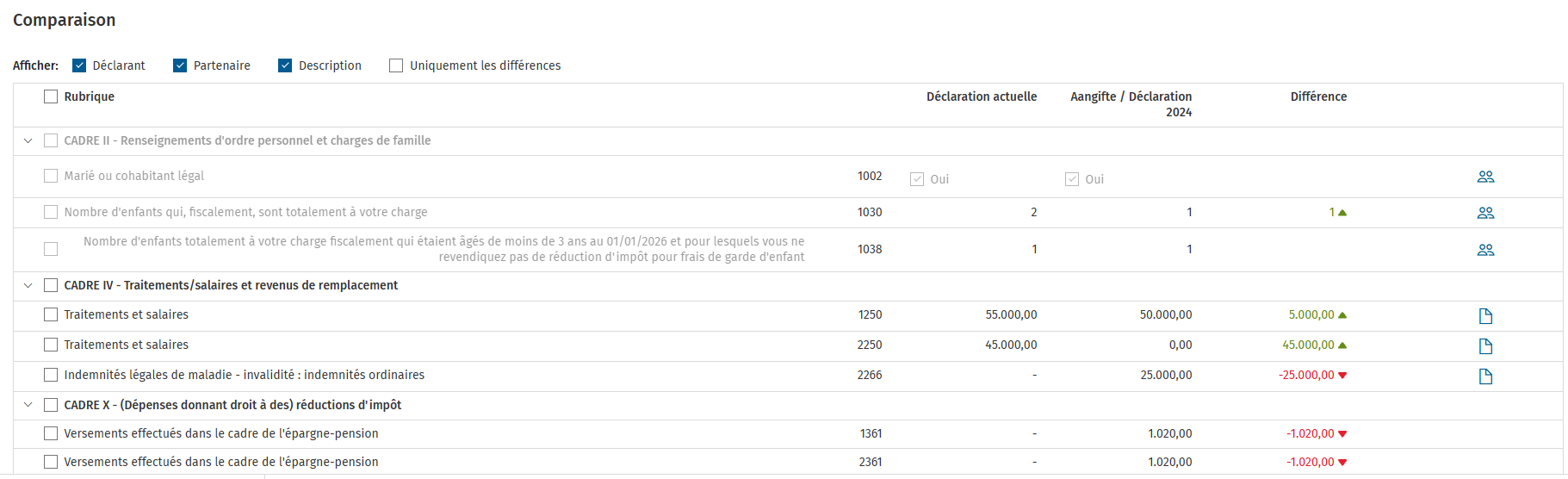Click the Déclaration actuelle column header
The height and width of the screenshot is (479, 1568).
coord(982,96)
